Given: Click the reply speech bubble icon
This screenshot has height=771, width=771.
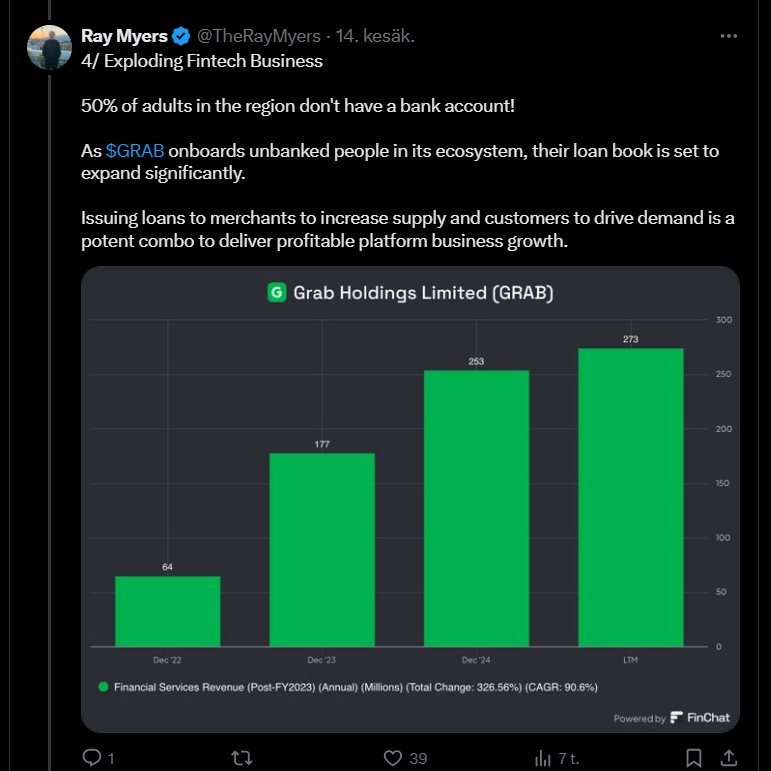Looking at the screenshot, I should pos(91,757).
